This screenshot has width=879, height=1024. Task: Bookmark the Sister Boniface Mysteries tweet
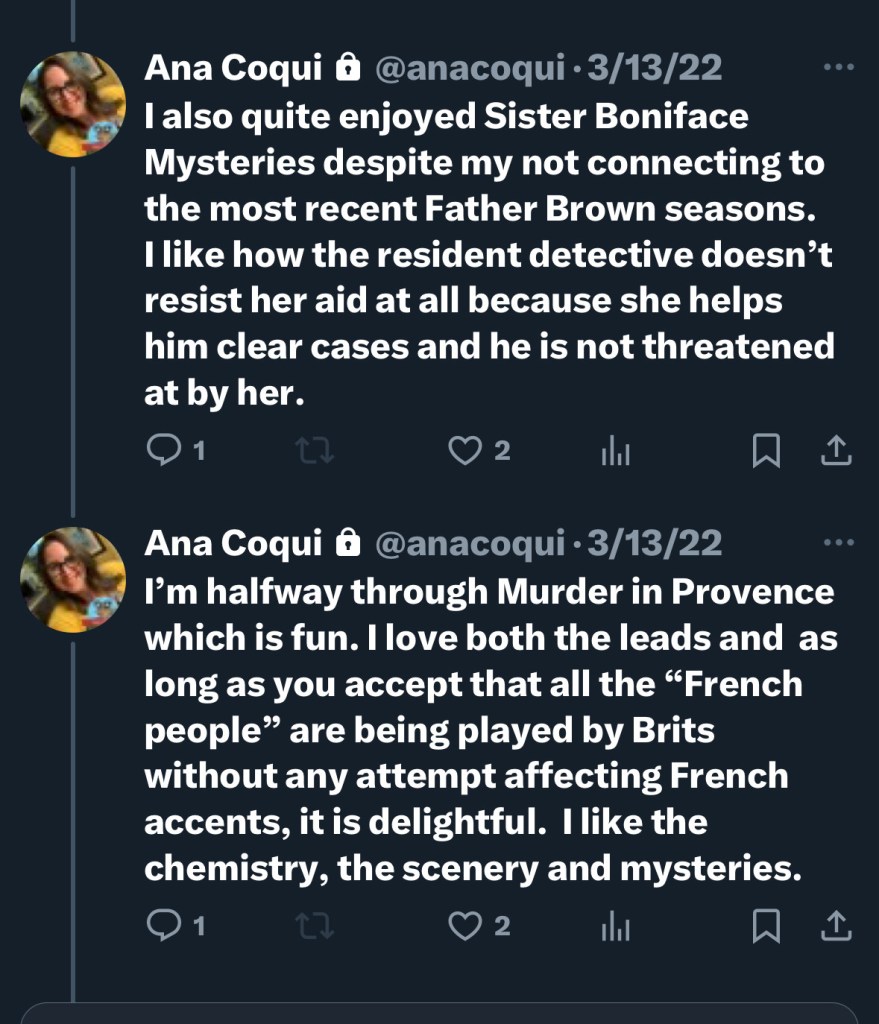(x=765, y=452)
